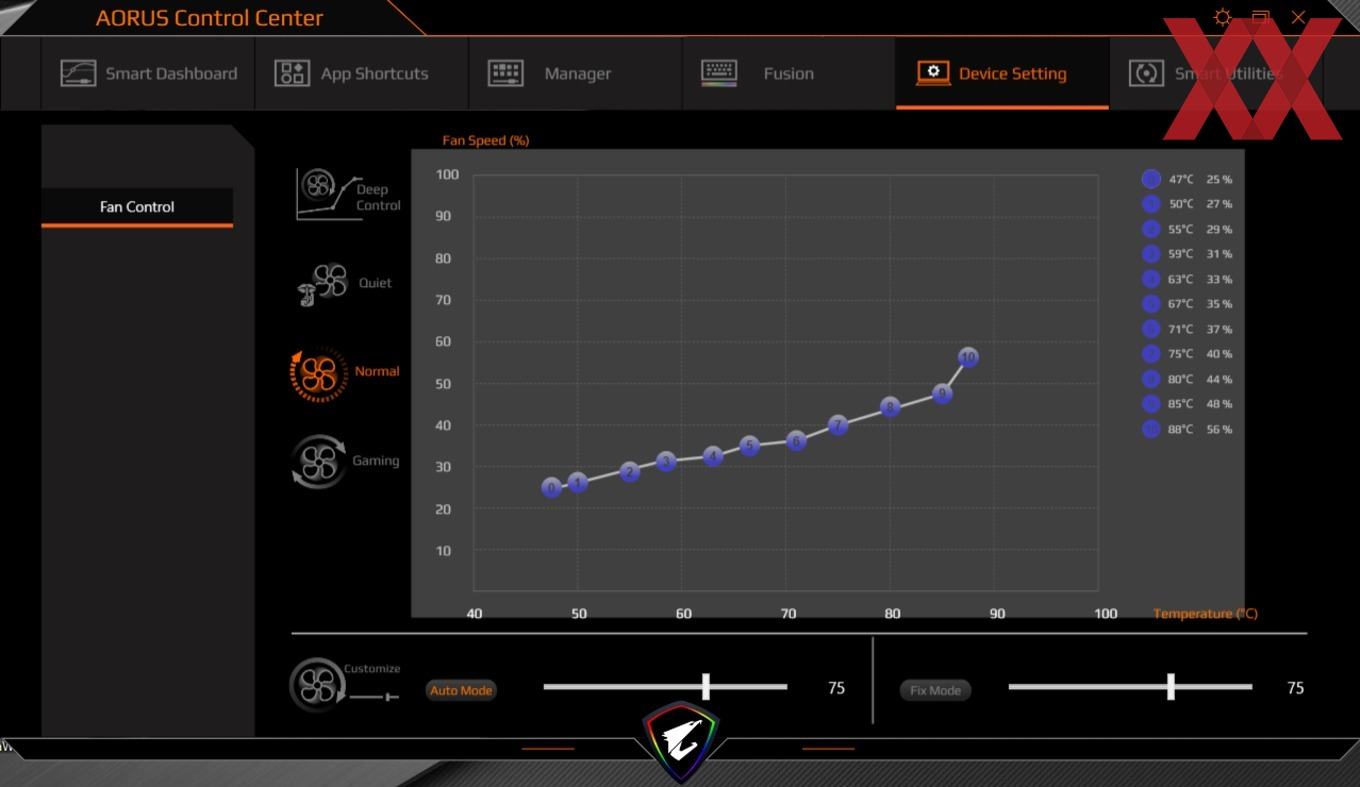Select curve point 1 on graph
Viewport: 1360px width, 787px height.
click(x=578, y=483)
